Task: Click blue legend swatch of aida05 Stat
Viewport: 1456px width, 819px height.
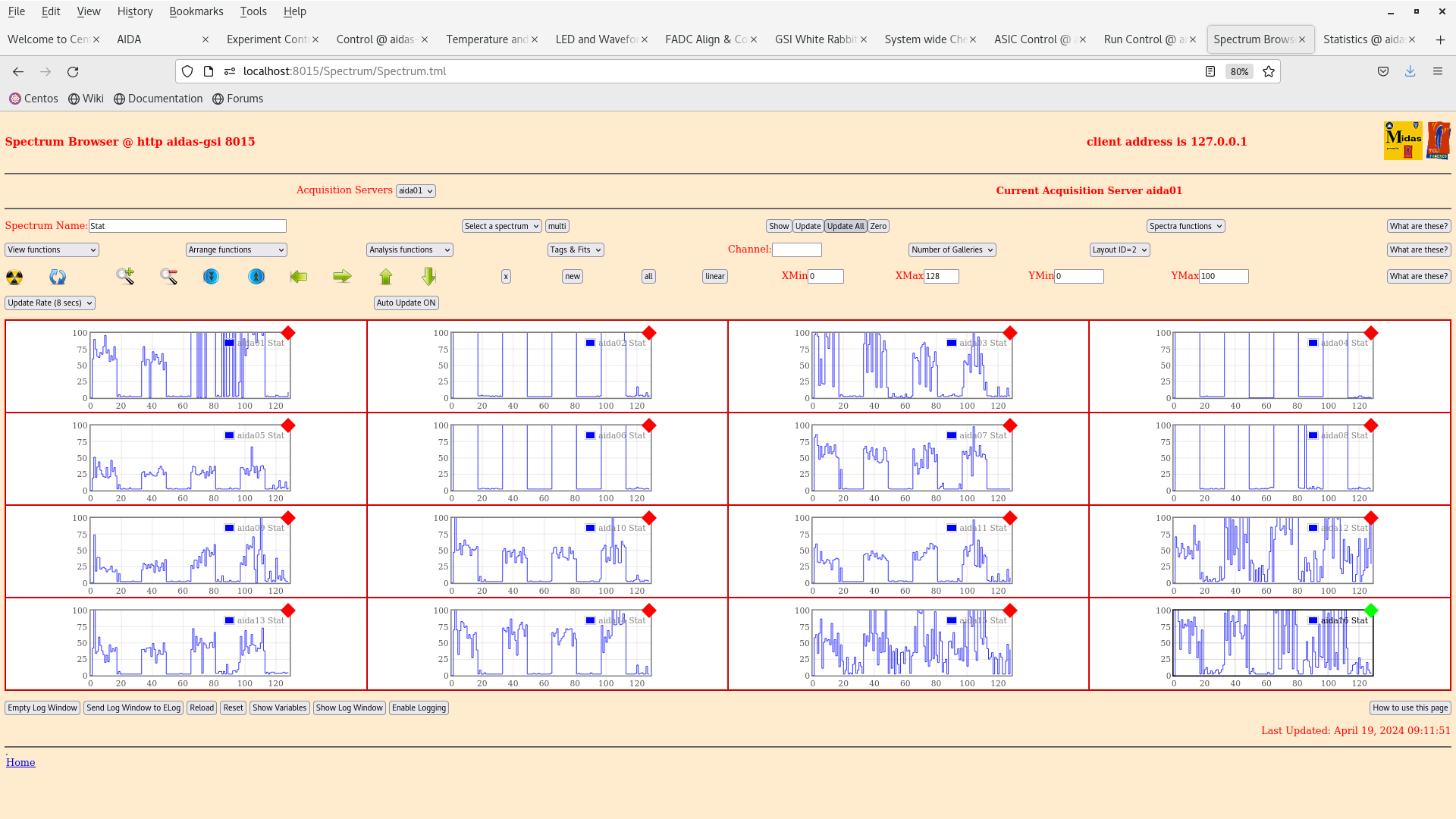Action: [x=229, y=435]
